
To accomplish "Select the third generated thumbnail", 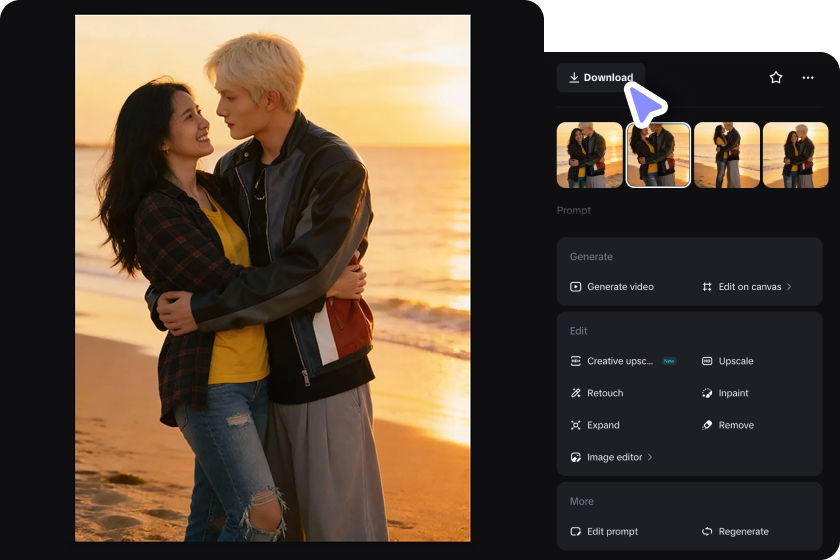I will point(727,155).
